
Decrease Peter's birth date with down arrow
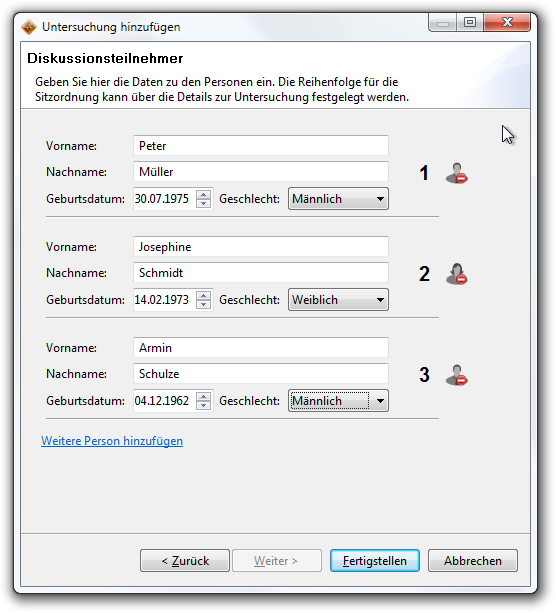pyautogui.click(x=203, y=203)
